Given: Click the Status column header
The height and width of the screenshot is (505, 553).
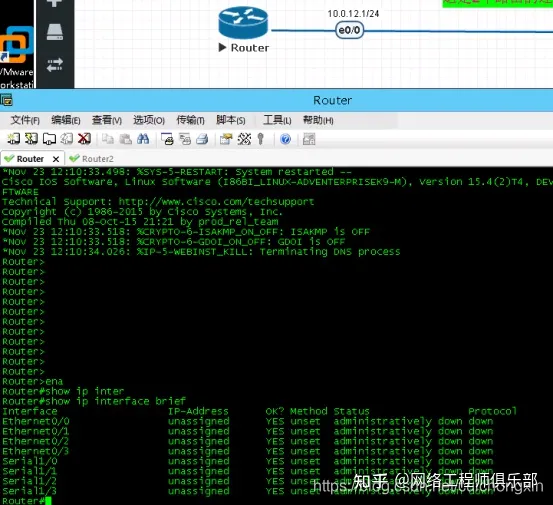Looking at the screenshot, I should [x=351, y=412].
